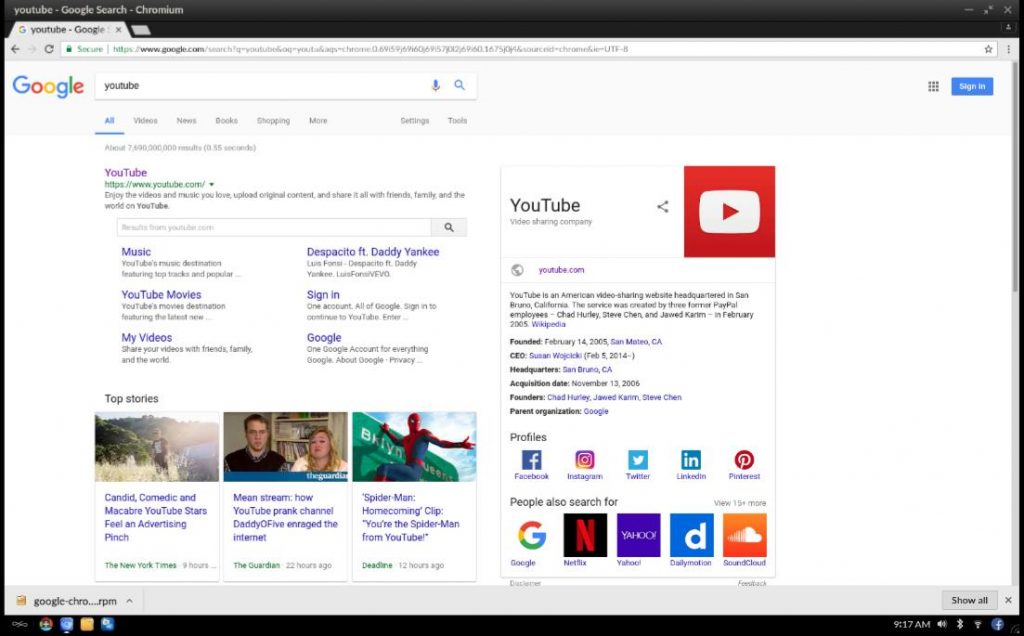Image resolution: width=1024 pixels, height=636 pixels.
Task: Select Yahoo! in People also search for
Action: coord(638,535)
